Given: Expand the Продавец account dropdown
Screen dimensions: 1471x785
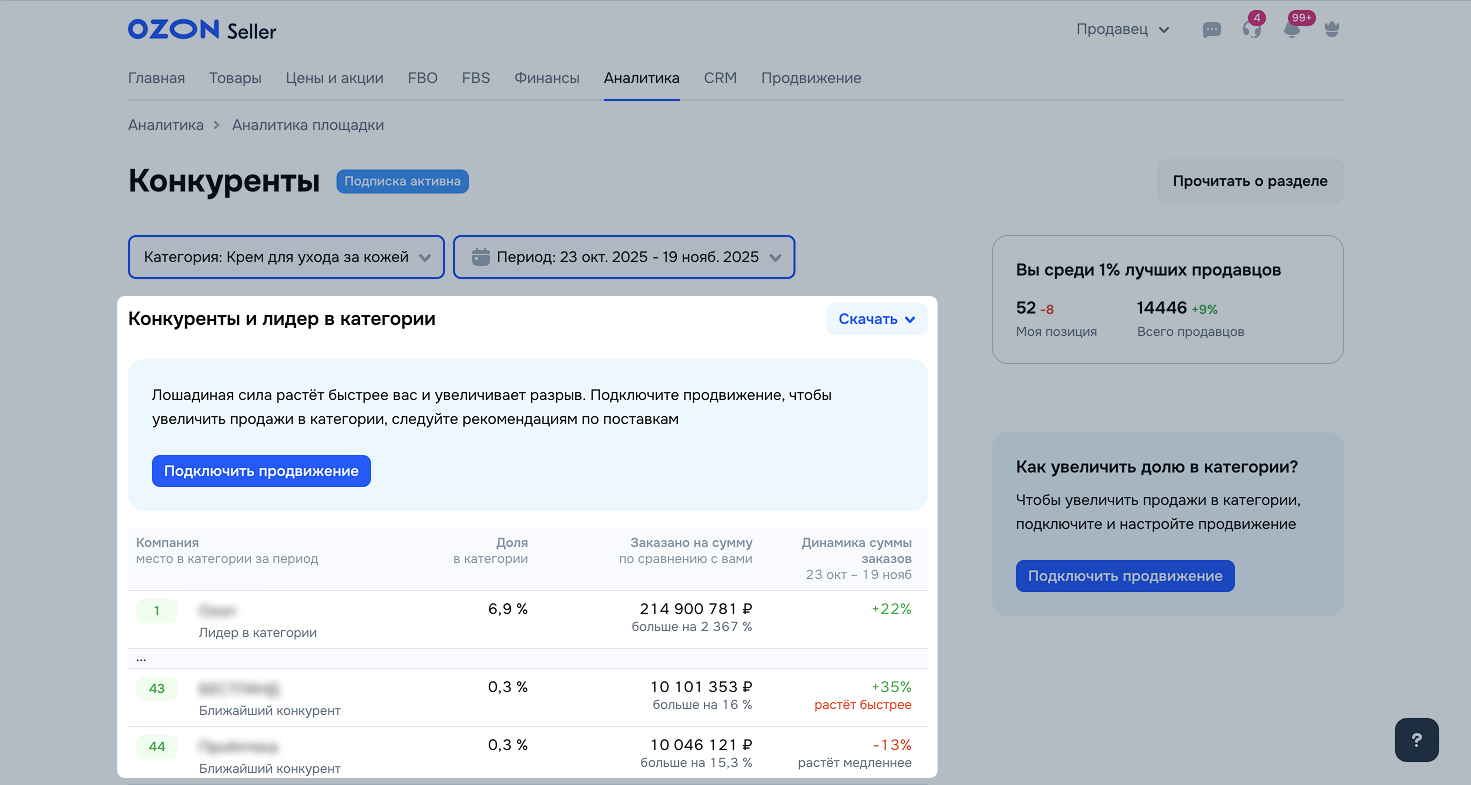Looking at the screenshot, I should [x=1122, y=30].
